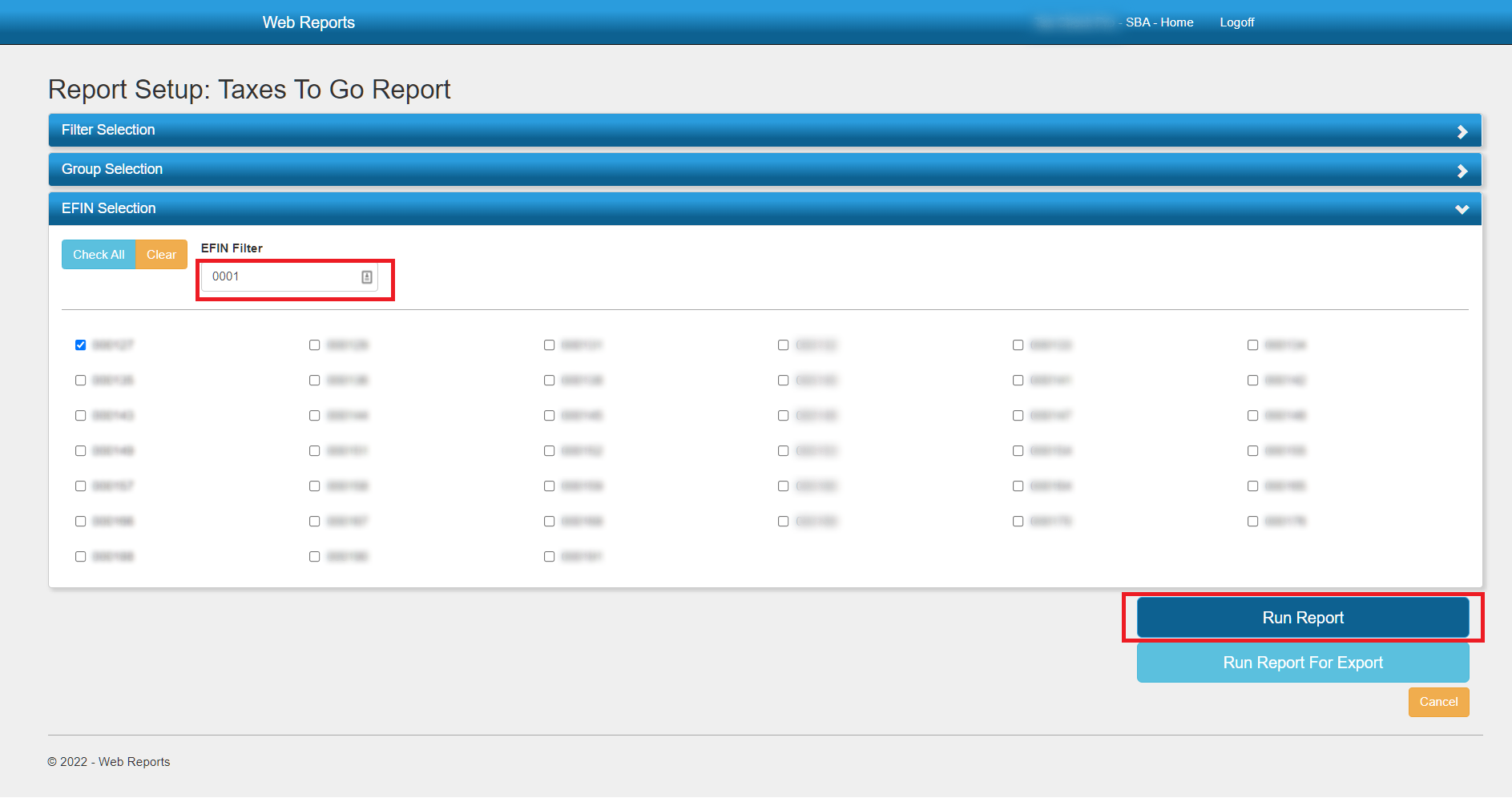Click autofill icon inside EFIN Filter field
1512x798 pixels.
(x=367, y=277)
